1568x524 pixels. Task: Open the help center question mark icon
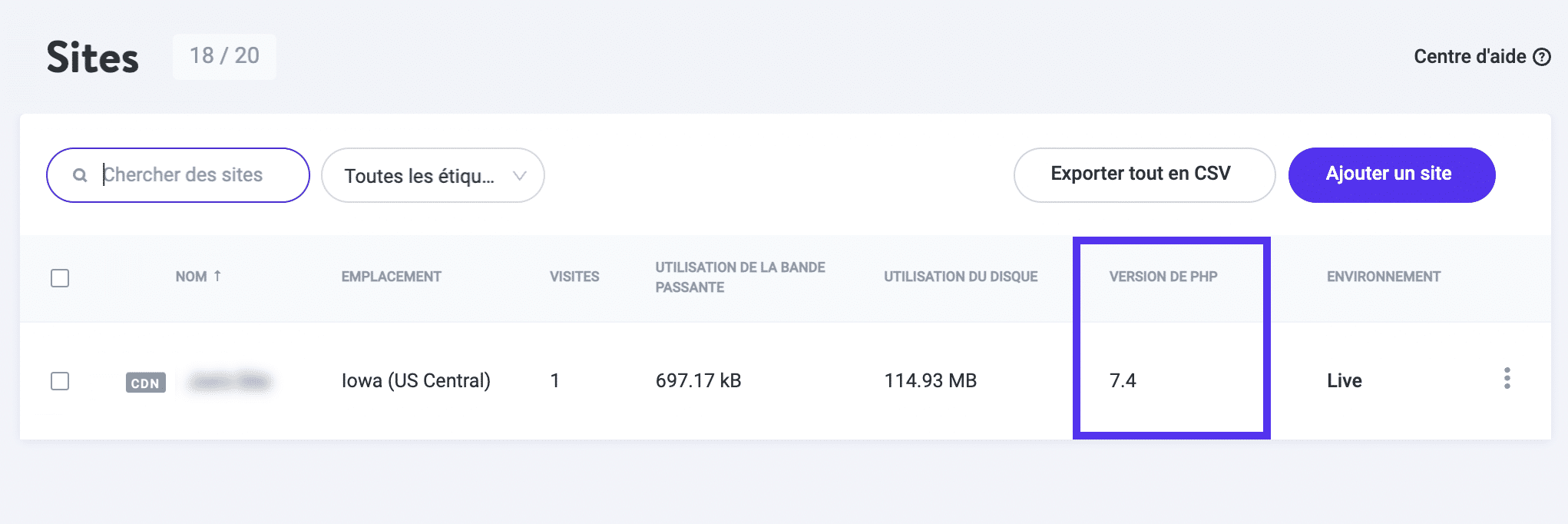click(x=1542, y=56)
